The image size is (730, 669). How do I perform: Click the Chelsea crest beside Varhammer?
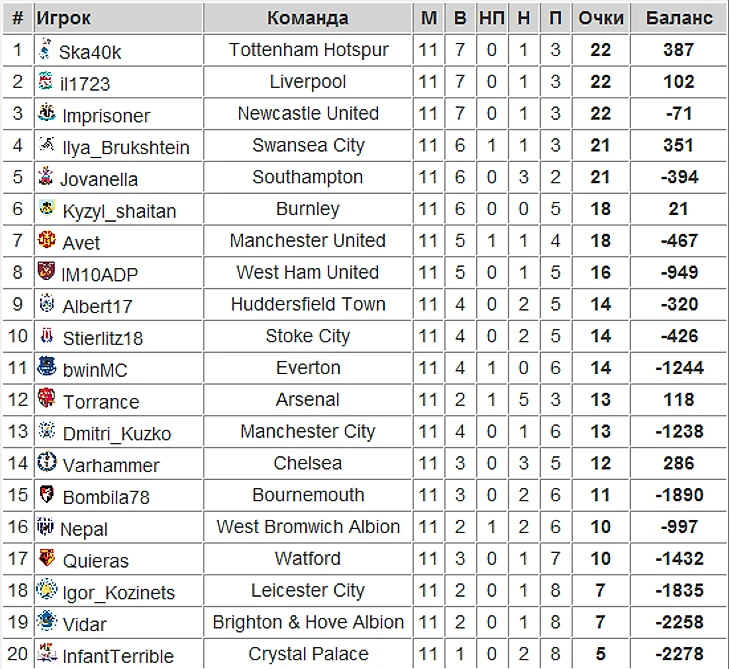pos(46,463)
